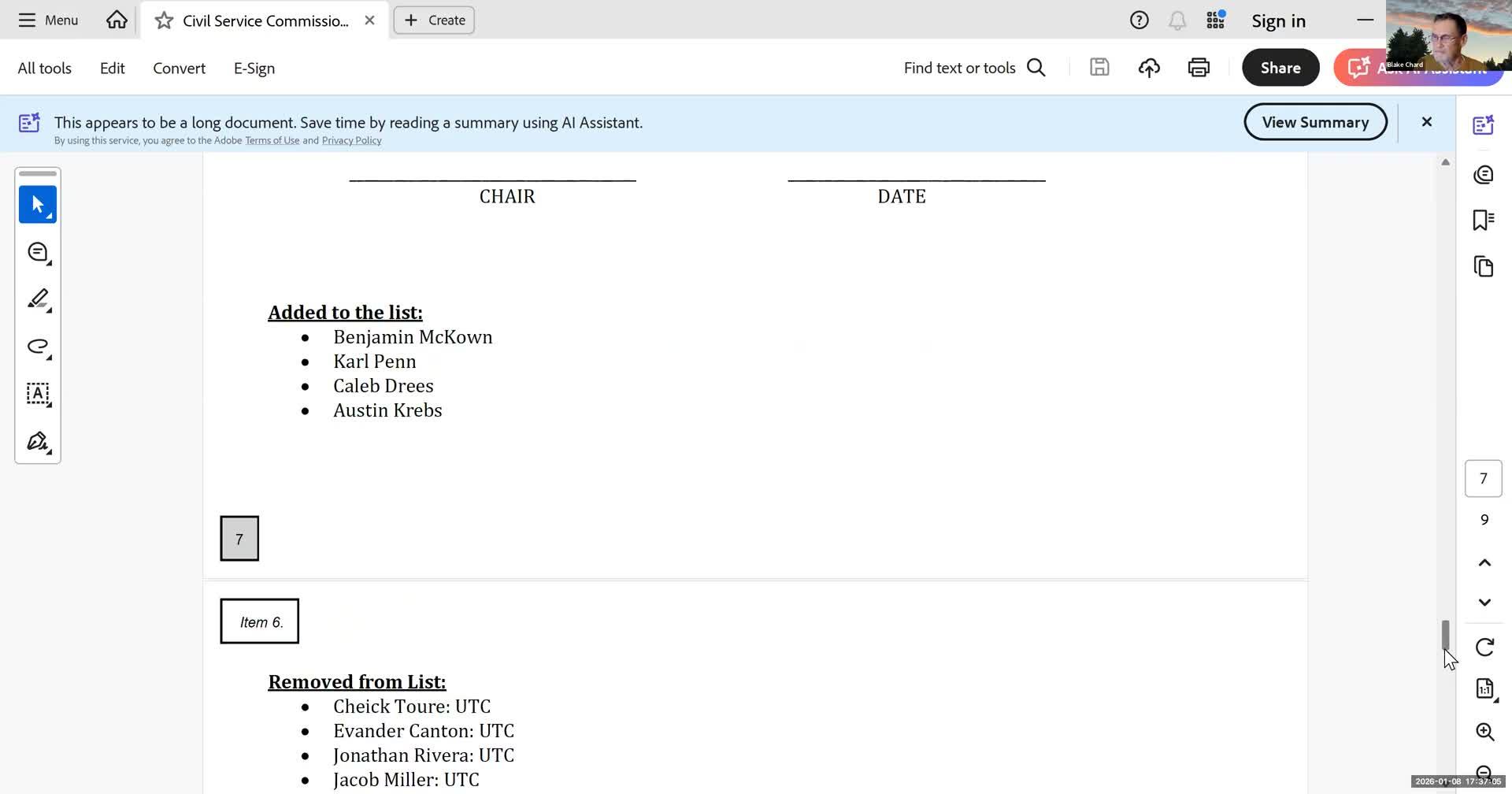Screen dimensions: 1512x794
Task: Click the gray page number 7 box
Action: (239, 539)
